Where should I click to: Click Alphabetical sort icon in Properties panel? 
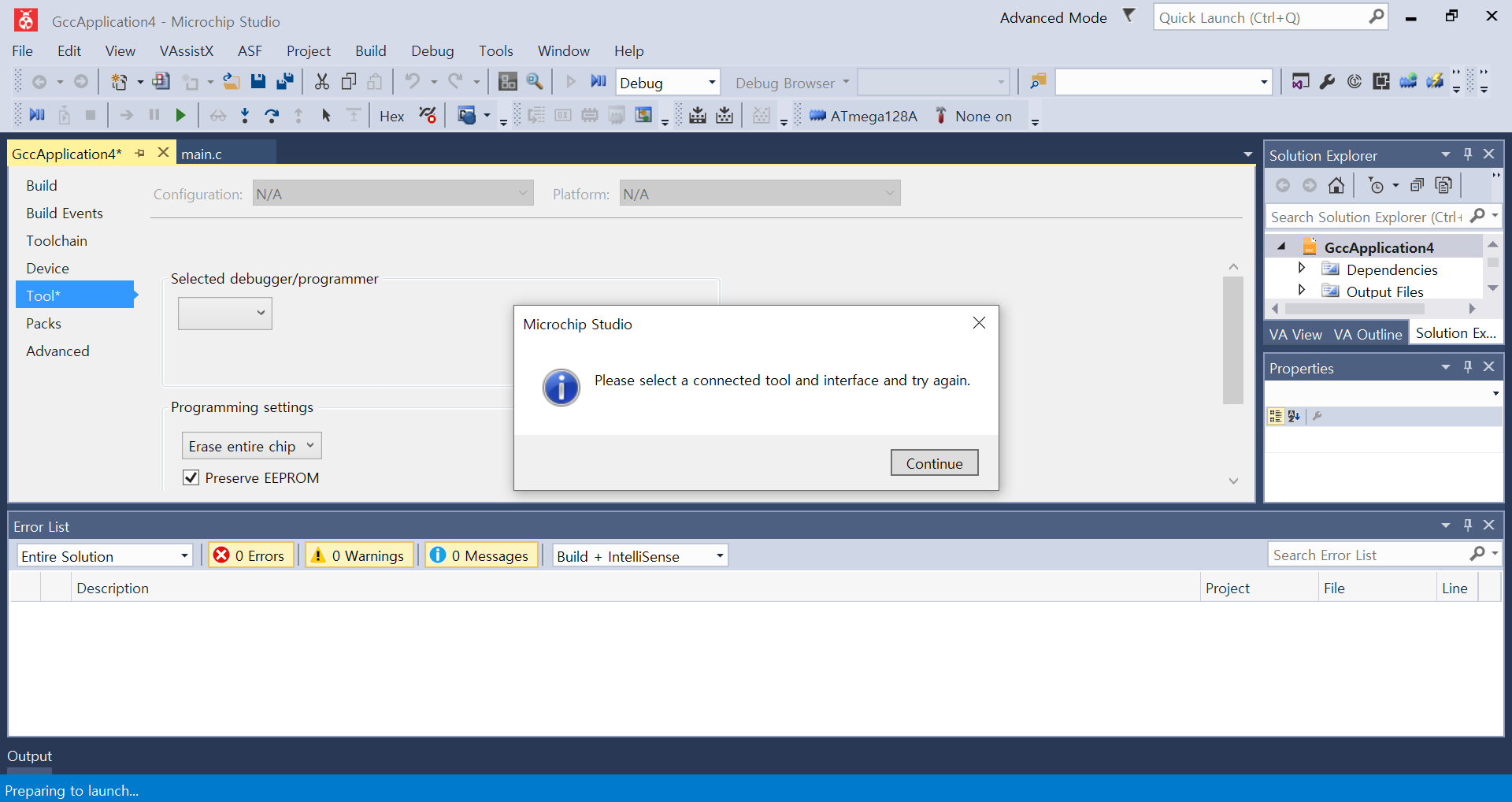pyautogui.click(x=1294, y=416)
